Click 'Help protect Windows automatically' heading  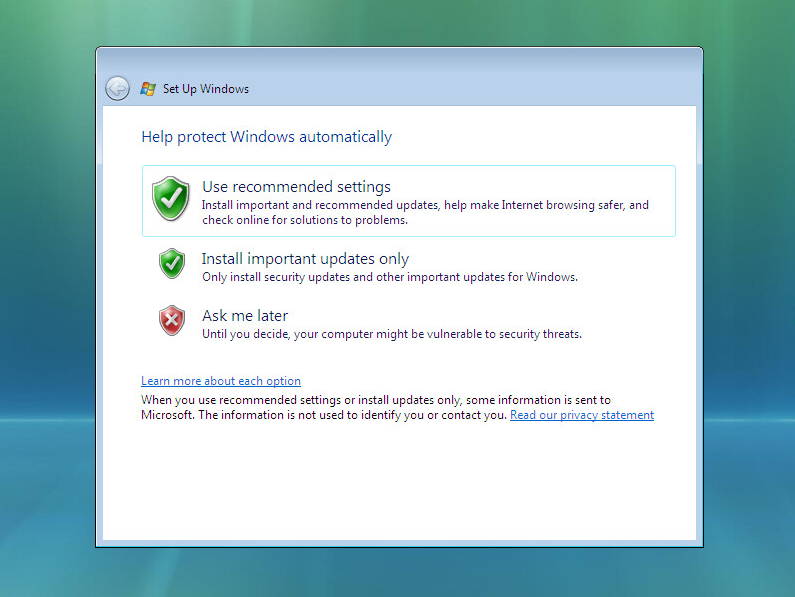click(x=266, y=137)
